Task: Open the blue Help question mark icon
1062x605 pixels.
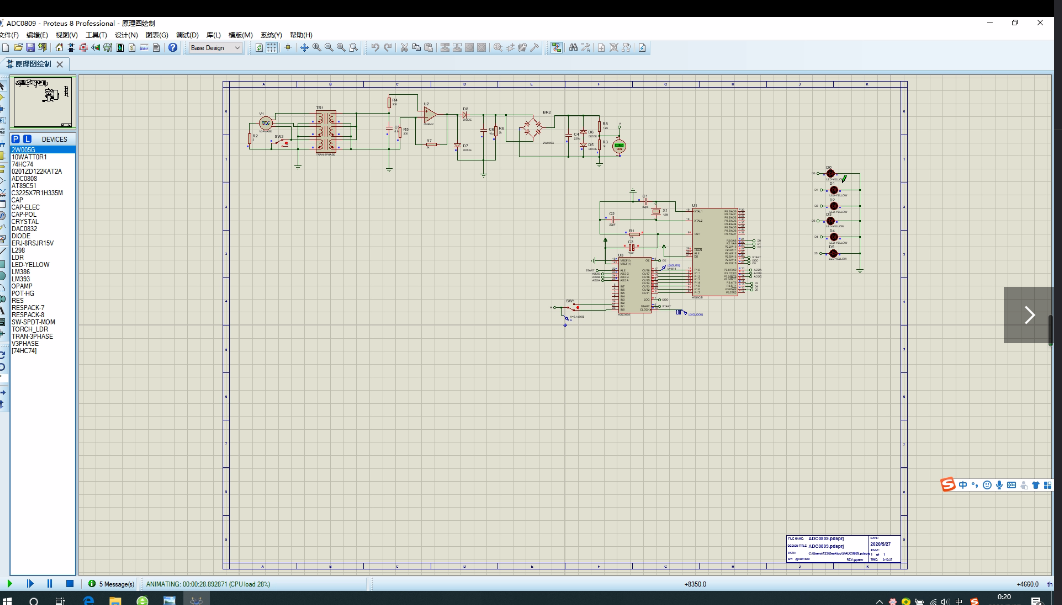Action: pyautogui.click(x=173, y=47)
